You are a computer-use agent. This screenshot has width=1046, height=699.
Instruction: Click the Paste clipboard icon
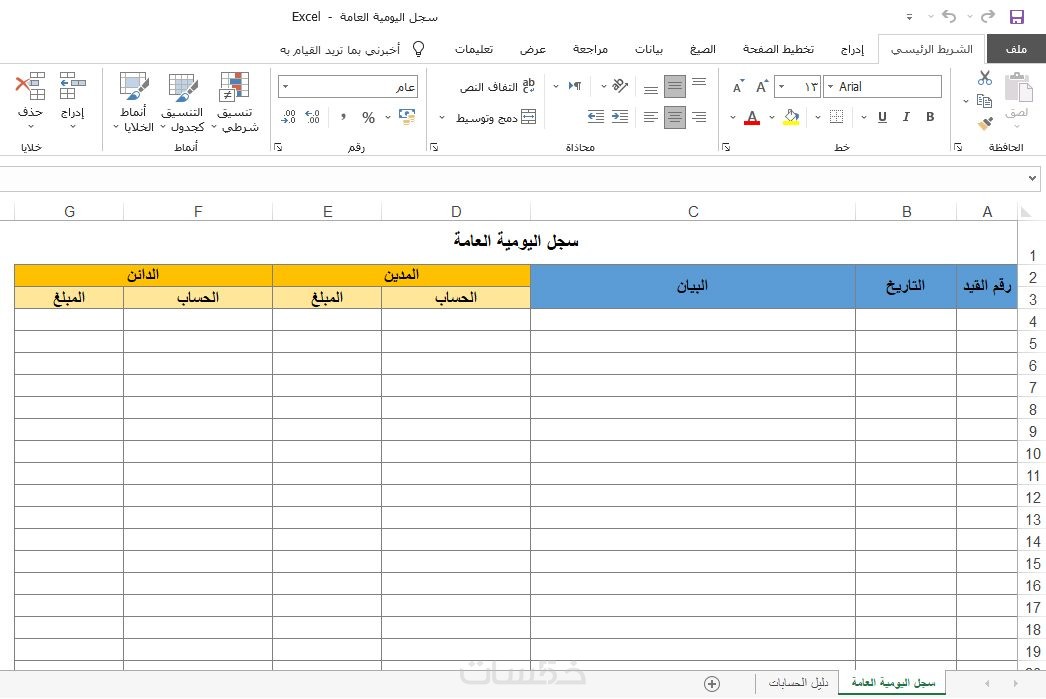1017,87
